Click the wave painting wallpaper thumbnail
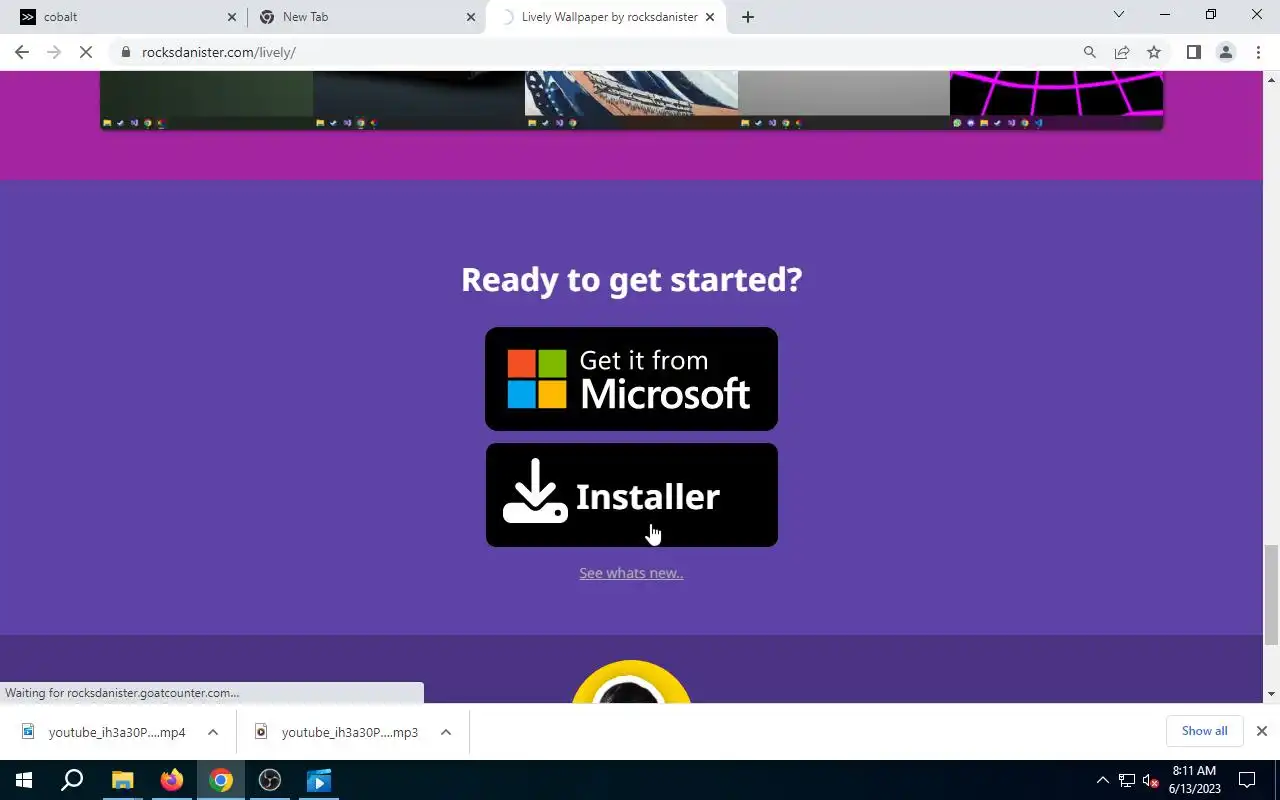The width and height of the screenshot is (1280, 800). click(x=631, y=100)
